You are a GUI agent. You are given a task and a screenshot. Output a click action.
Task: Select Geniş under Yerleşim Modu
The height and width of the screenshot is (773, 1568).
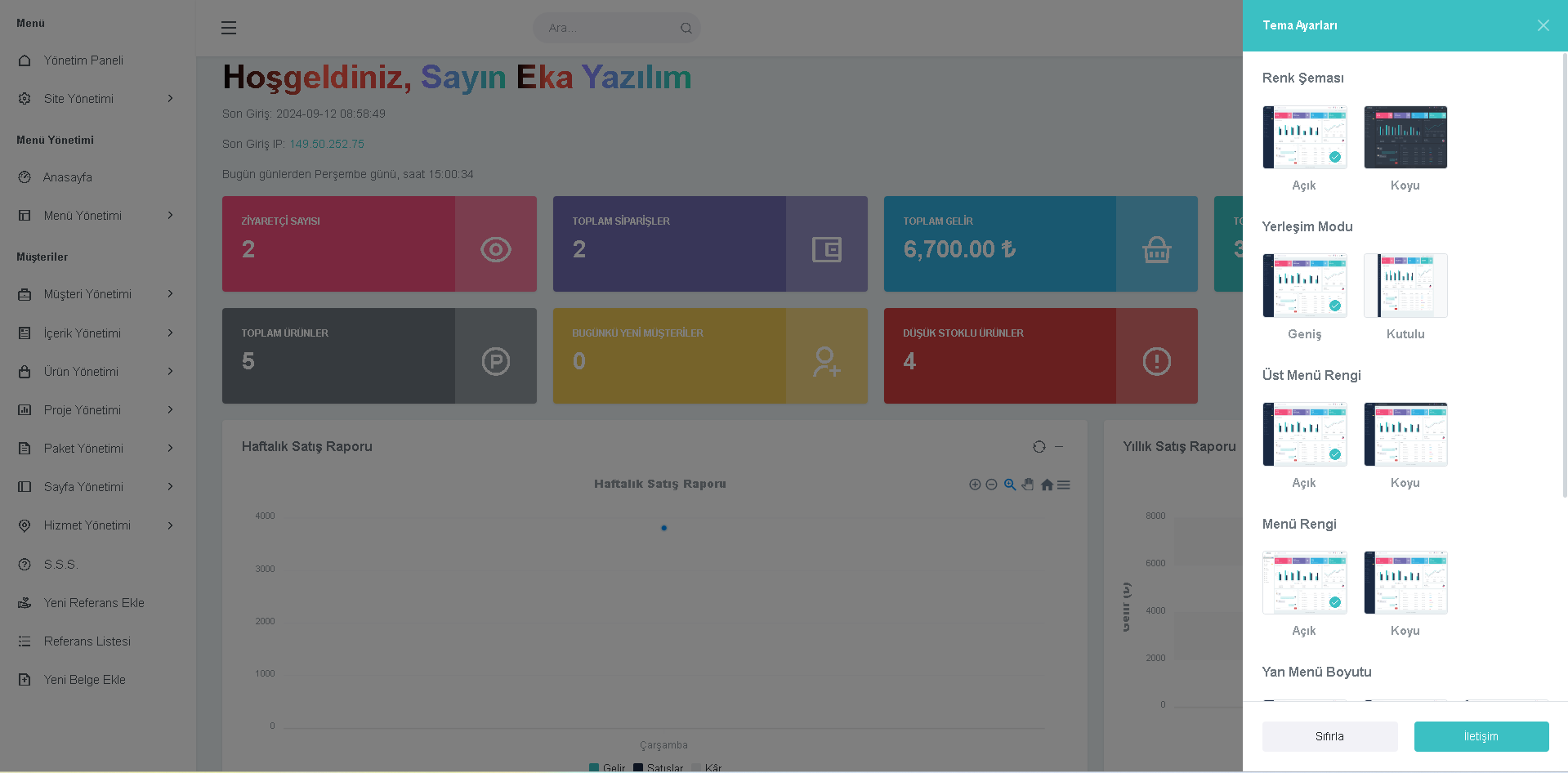pos(1305,286)
